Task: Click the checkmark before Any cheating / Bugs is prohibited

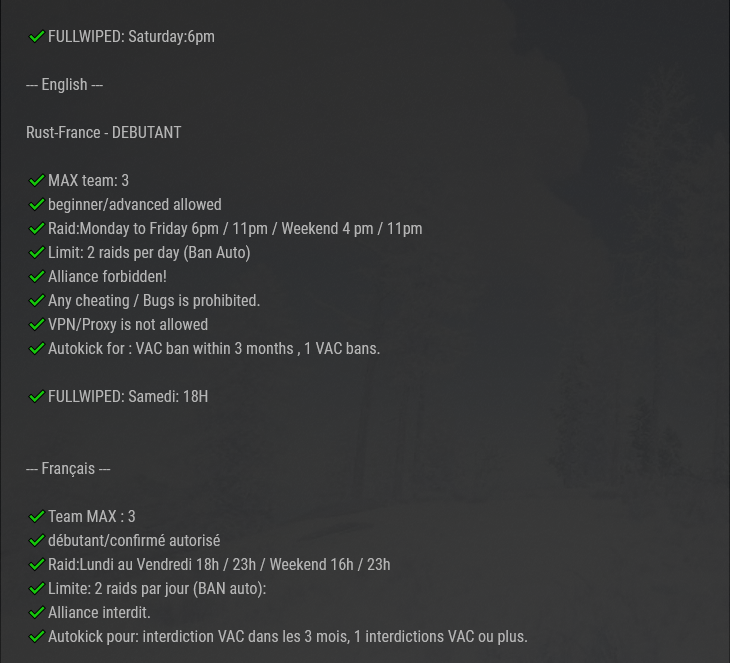Action: [36, 301]
